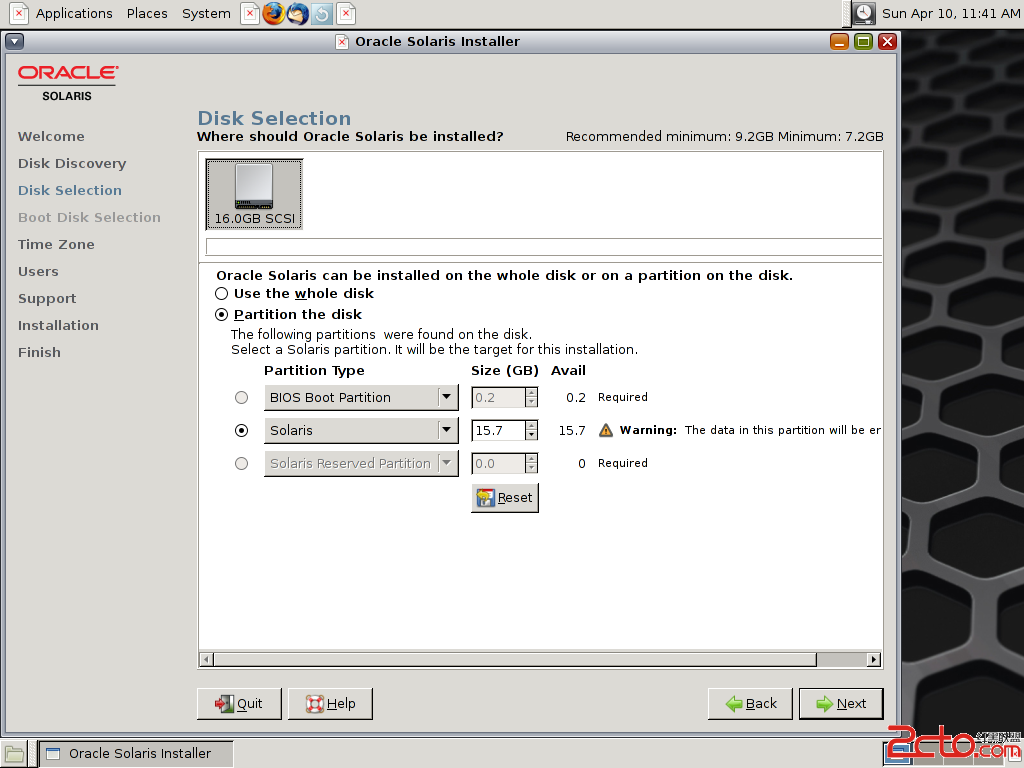Viewport: 1024px width, 768px height.
Task: Open the BIOS Boot Partition type dropdown
Action: point(361,398)
